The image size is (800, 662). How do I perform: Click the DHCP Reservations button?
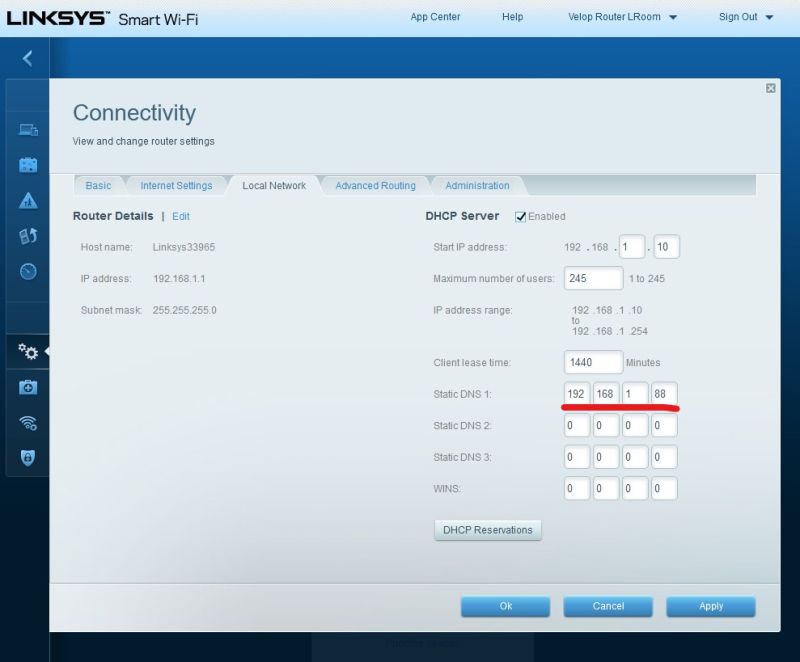(x=488, y=530)
